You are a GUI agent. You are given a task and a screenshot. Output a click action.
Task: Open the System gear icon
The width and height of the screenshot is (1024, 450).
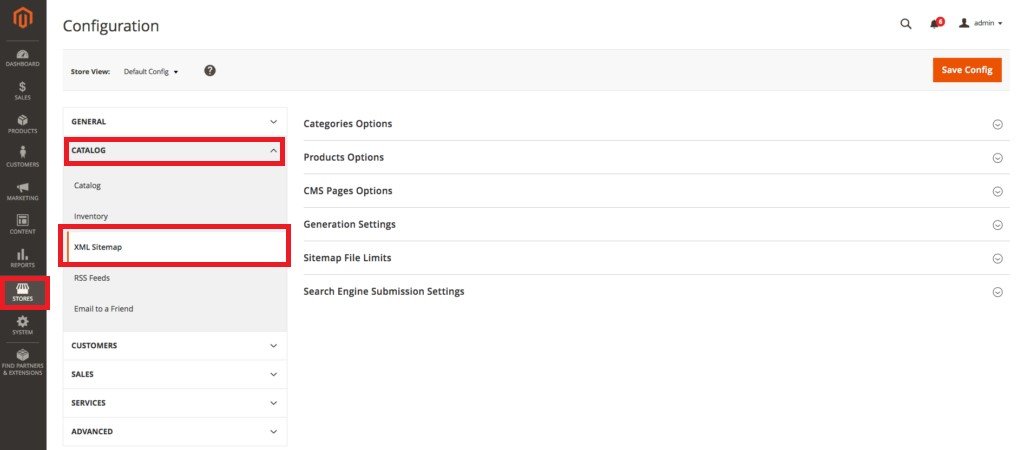22,325
